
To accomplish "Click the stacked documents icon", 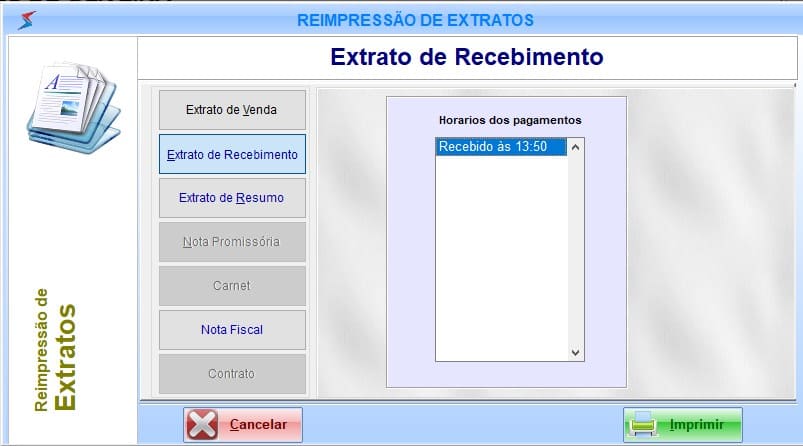I will (74, 108).
